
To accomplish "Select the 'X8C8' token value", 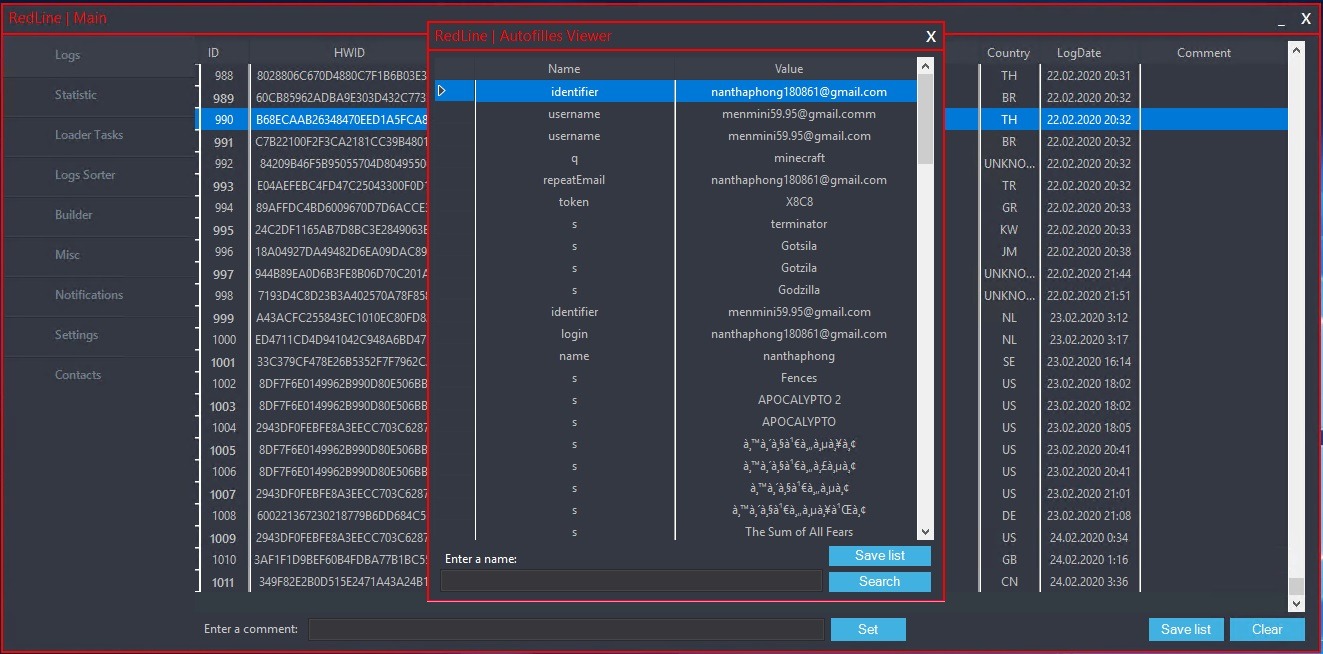I will 798,202.
